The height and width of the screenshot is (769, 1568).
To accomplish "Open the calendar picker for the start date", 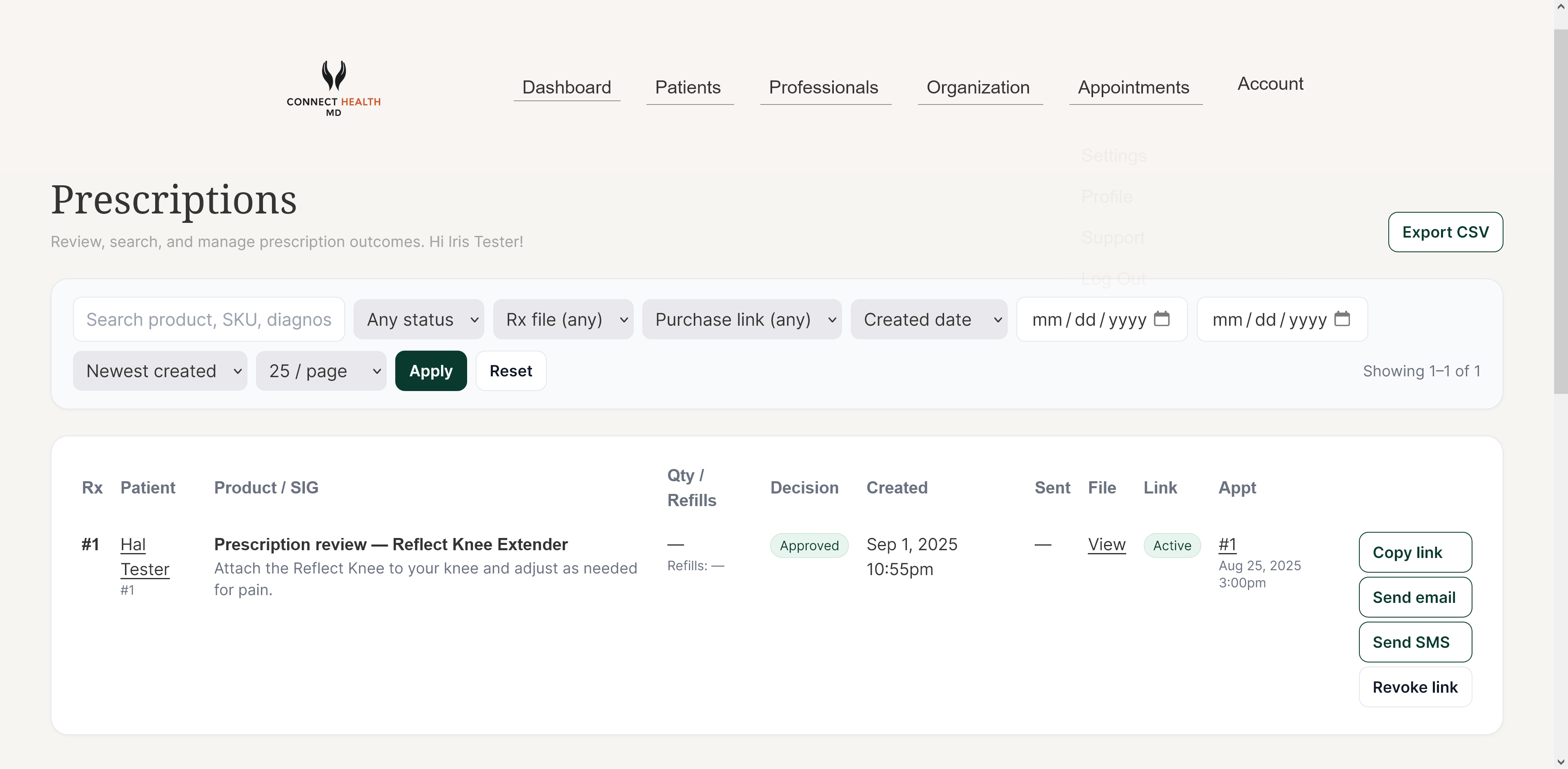I will 1163,319.
